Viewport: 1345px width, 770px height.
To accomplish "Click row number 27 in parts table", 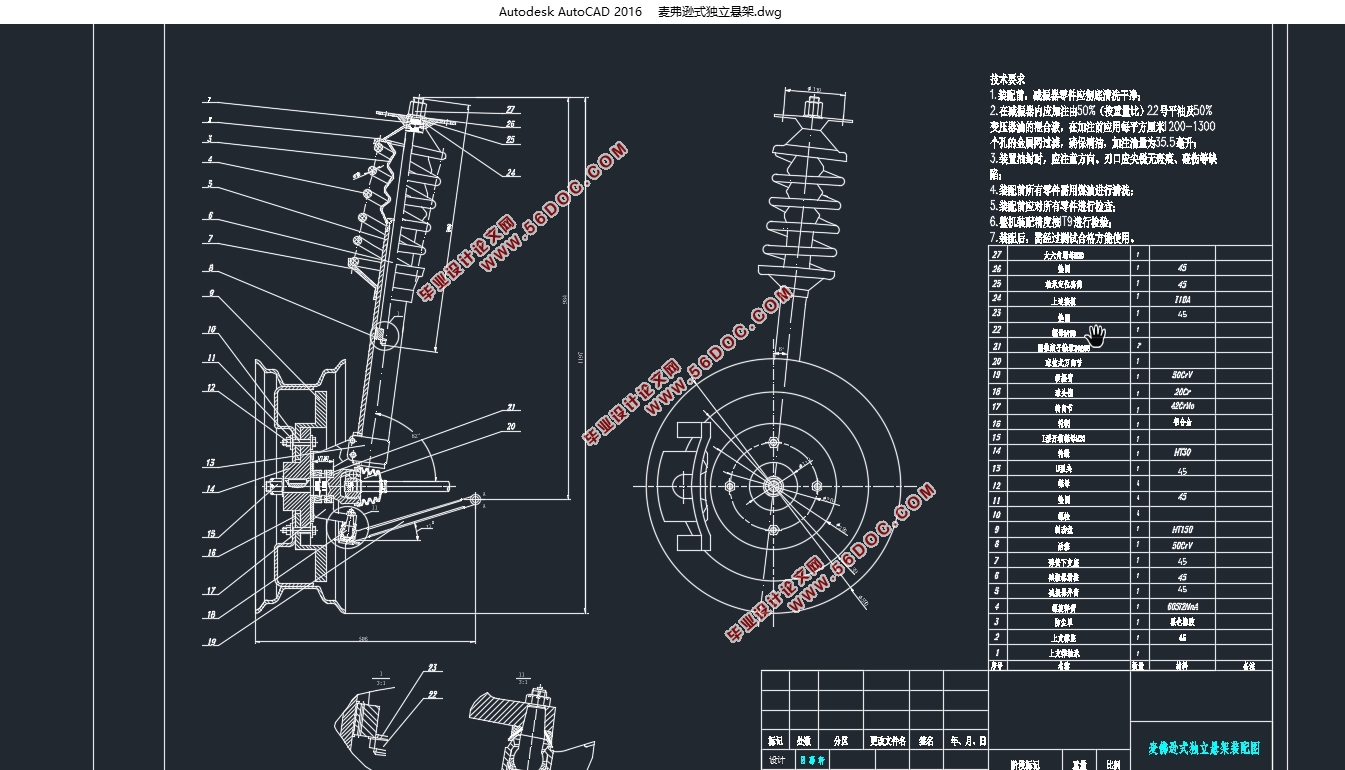I will pos(997,255).
